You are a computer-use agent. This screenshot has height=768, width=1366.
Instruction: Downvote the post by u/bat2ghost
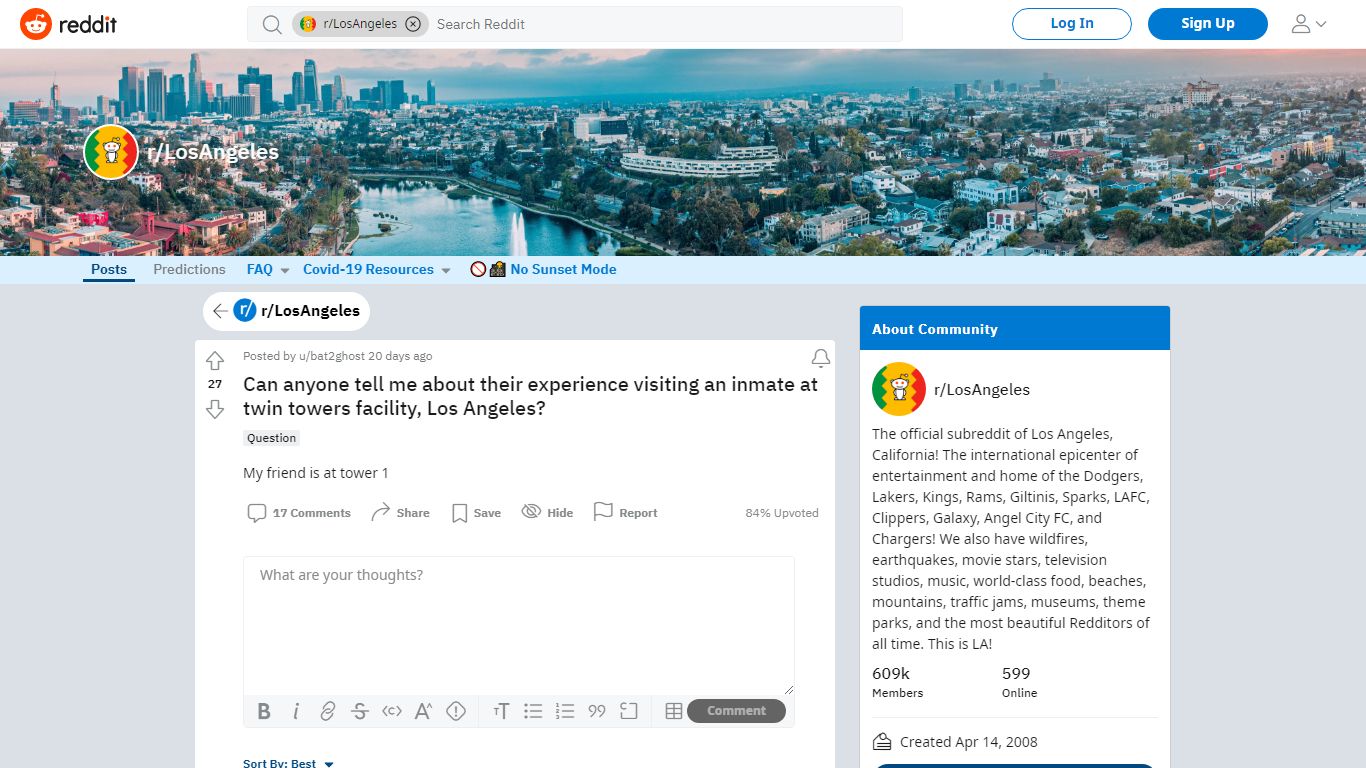pyautogui.click(x=215, y=409)
